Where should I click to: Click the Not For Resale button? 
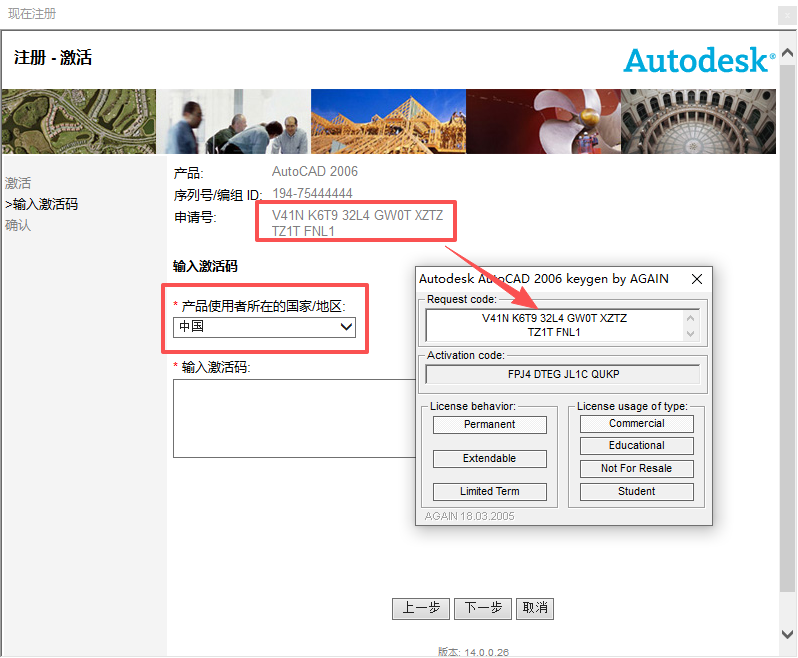tap(636, 469)
